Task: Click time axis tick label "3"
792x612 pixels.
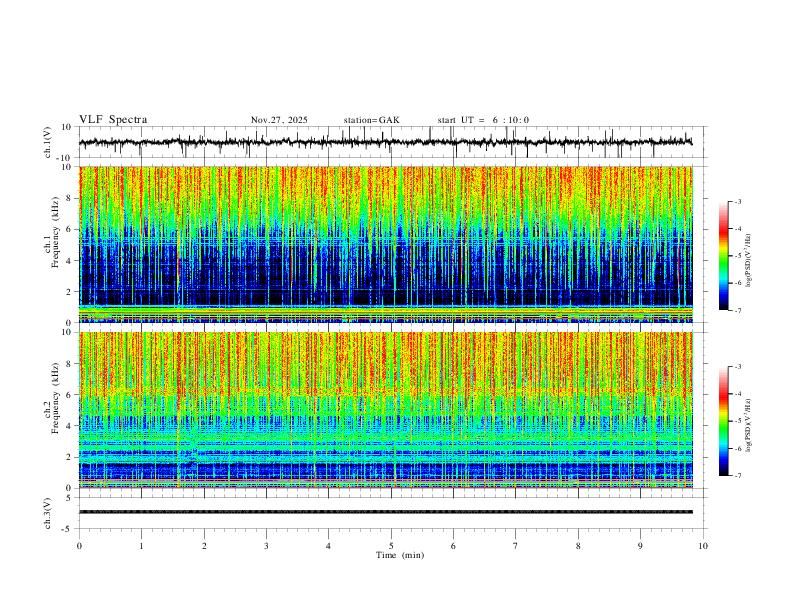Action: click(266, 546)
